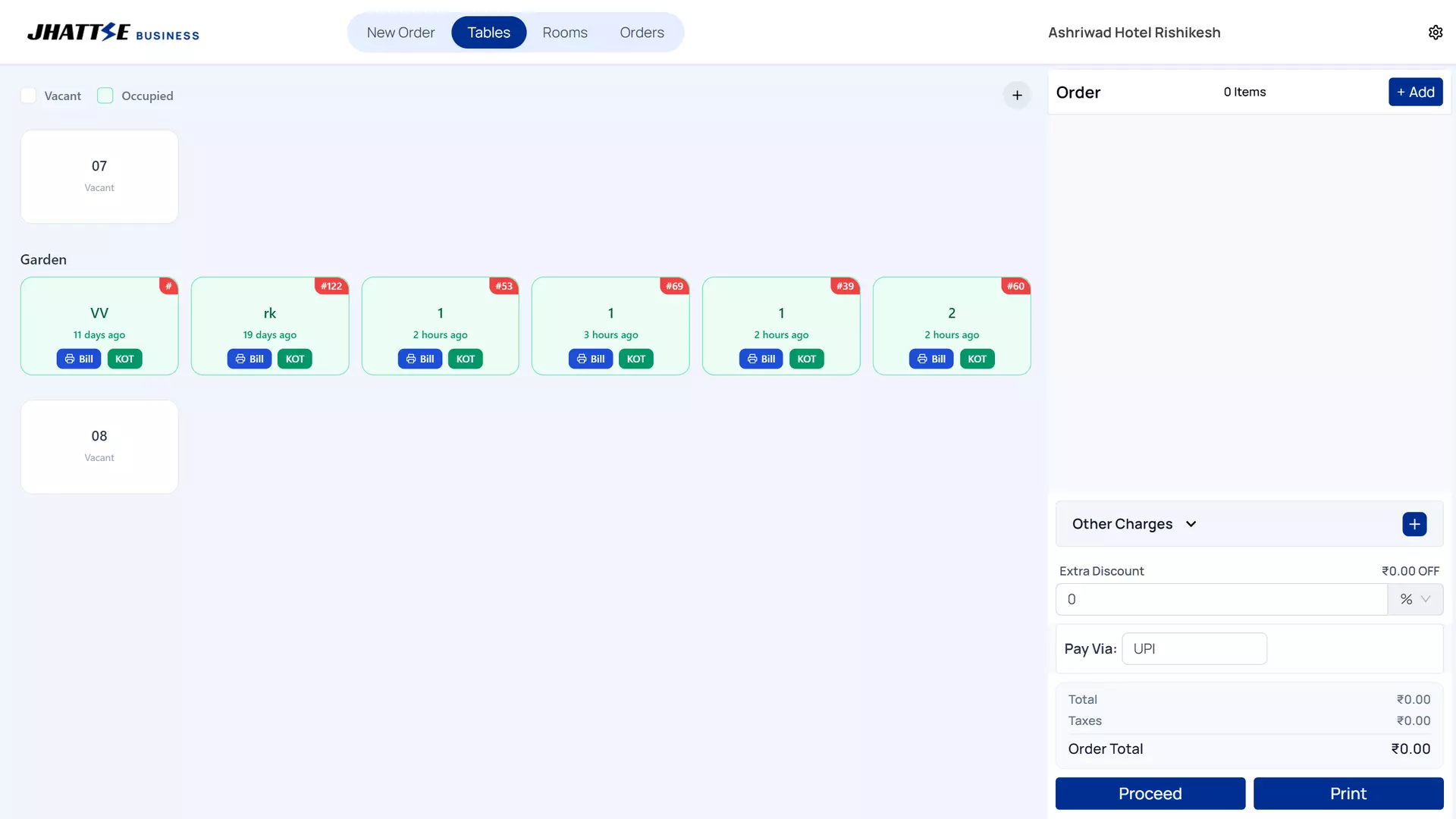The height and width of the screenshot is (819, 1456).
Task: Open the settings gear icon
Action: [x=1435, y=33]
